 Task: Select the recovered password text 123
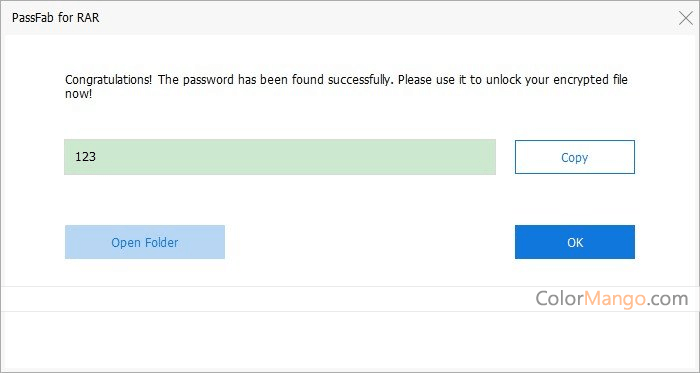tap(85, 157)
